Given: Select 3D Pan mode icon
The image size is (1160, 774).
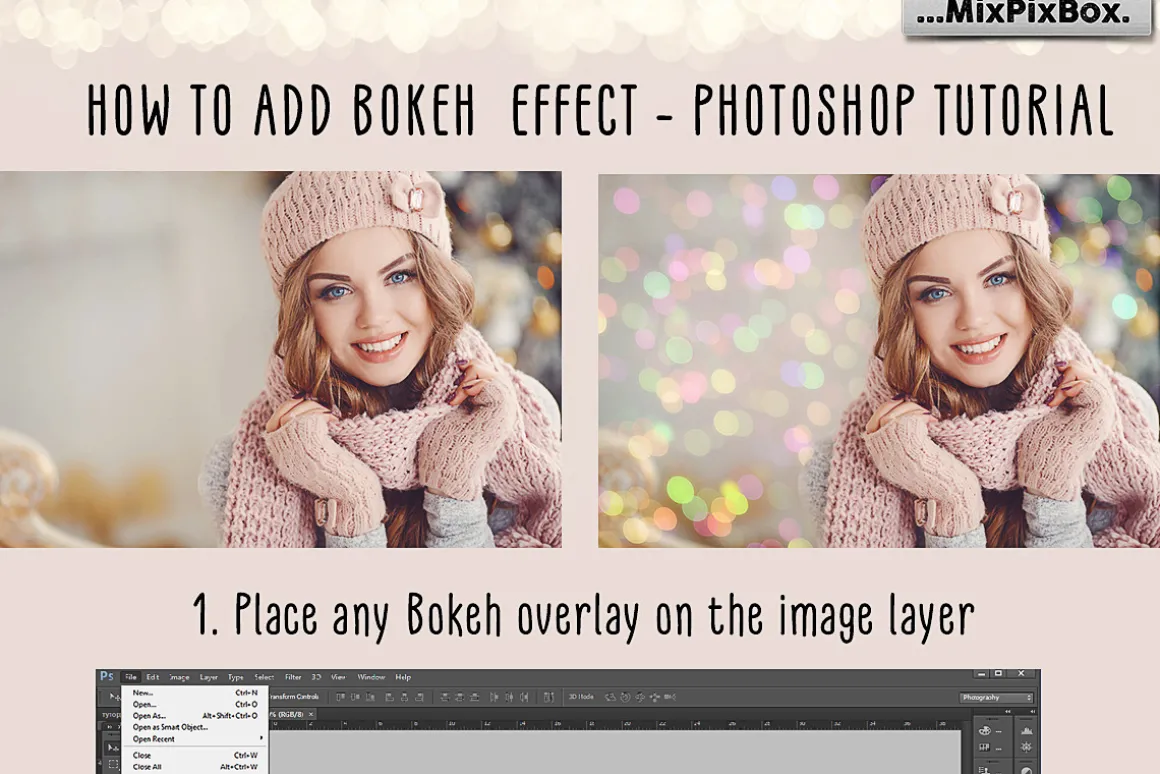Looking at the screenshot, I should pyautogui.click(x=640, y=697).
